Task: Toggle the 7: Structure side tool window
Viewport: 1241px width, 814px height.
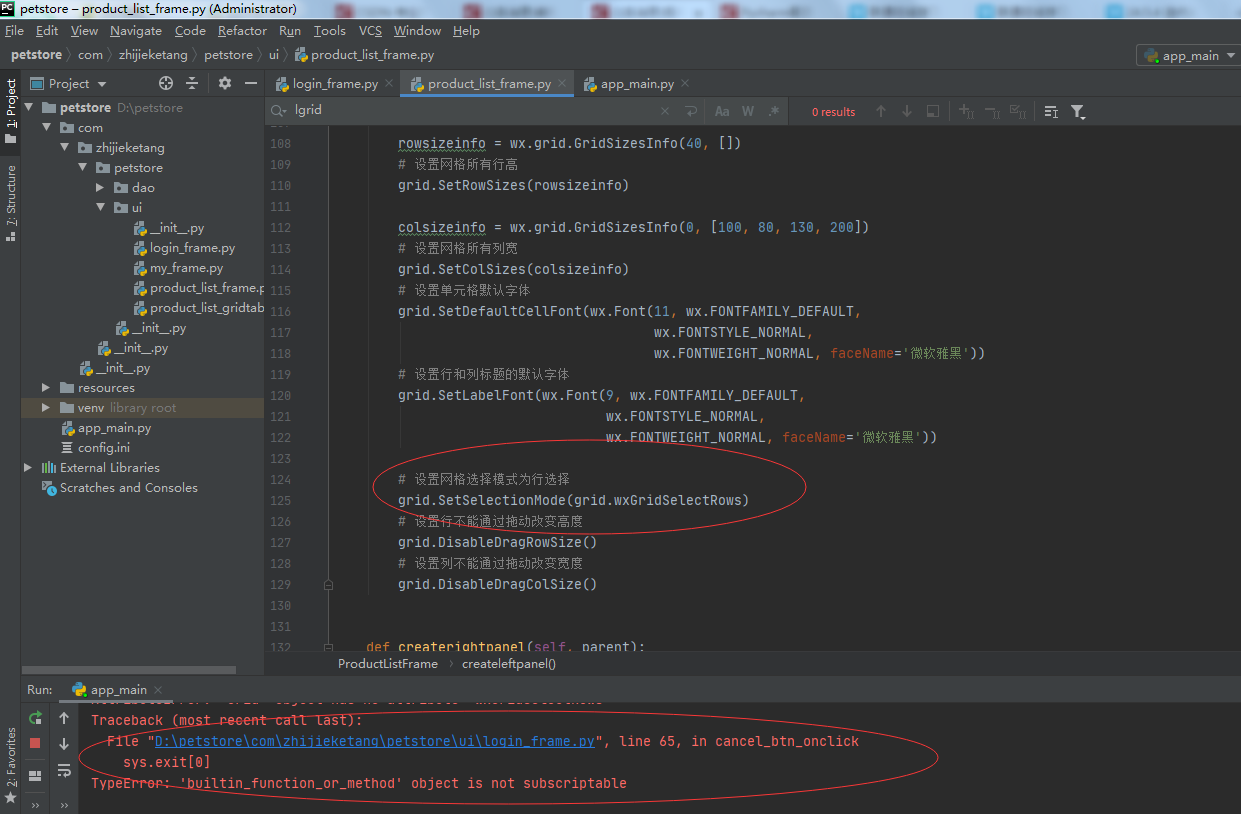Action: [x=11, y=203]
